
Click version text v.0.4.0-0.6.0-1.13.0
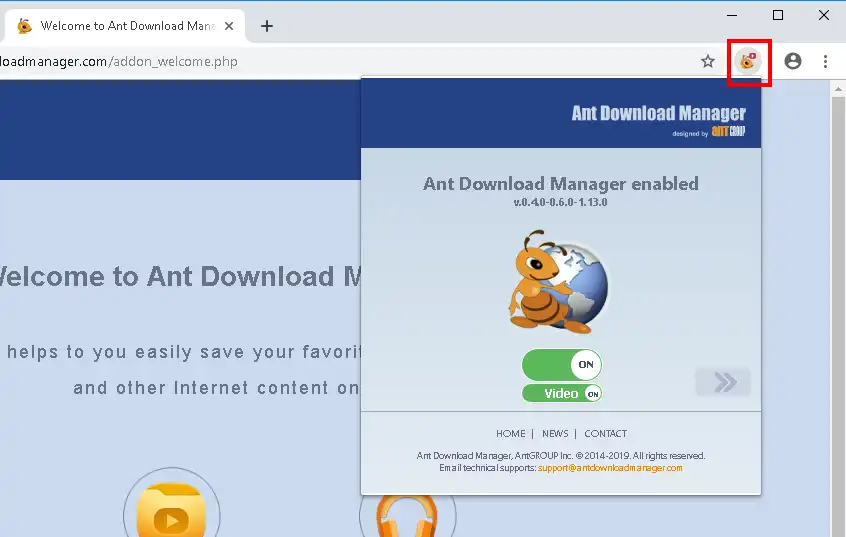point(560,202)
